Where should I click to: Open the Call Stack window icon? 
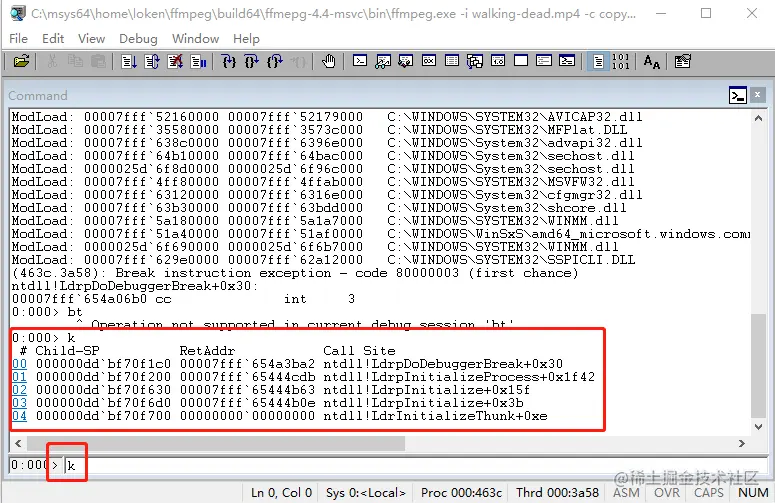[475, 61]
